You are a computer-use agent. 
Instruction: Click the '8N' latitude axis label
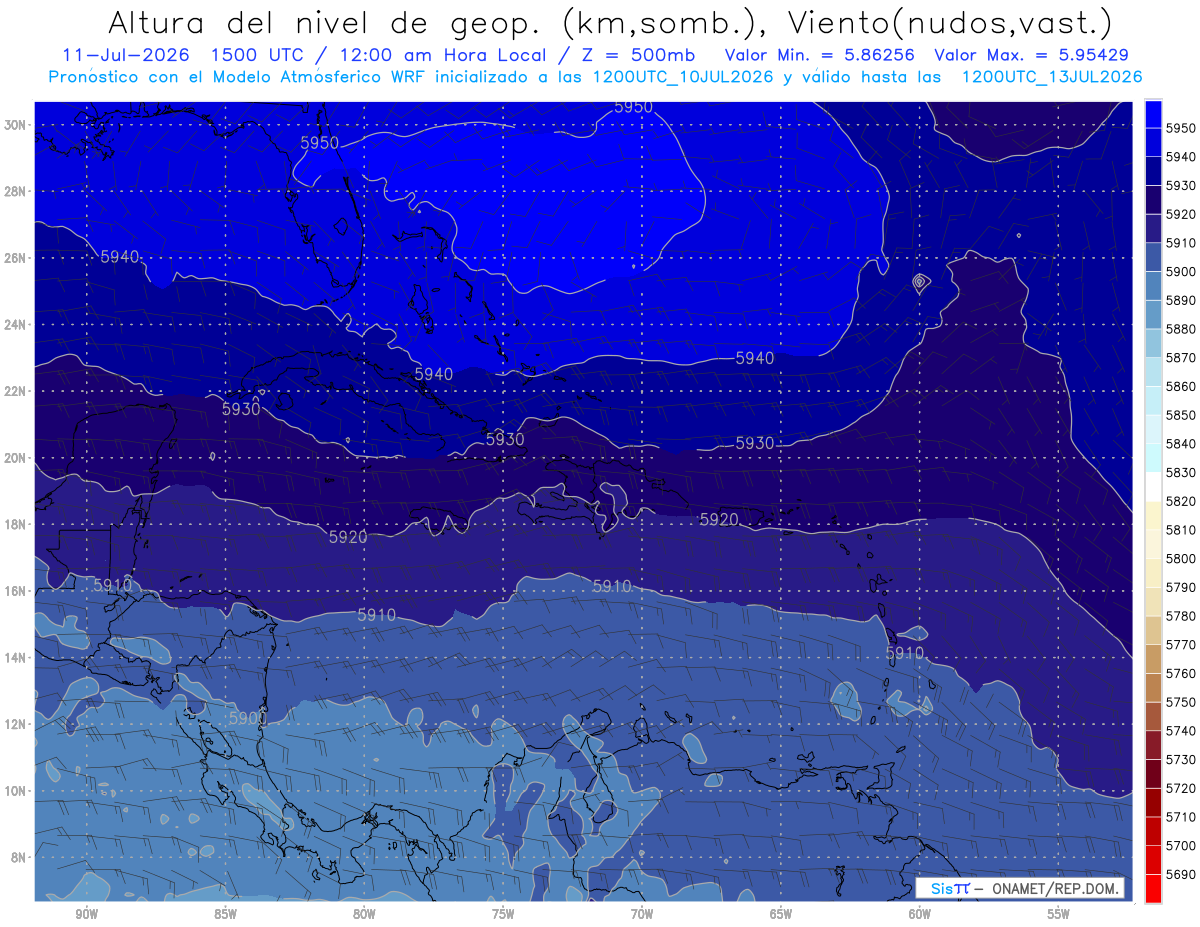pyautogui.click(x=20, y=858)
